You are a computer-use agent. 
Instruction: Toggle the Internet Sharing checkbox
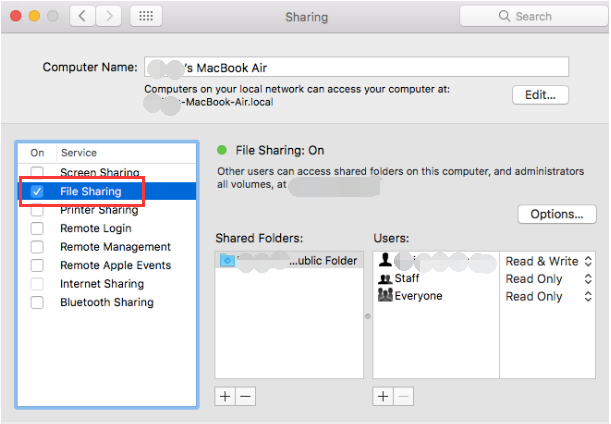pyautogui.click(x=37, y=284)
